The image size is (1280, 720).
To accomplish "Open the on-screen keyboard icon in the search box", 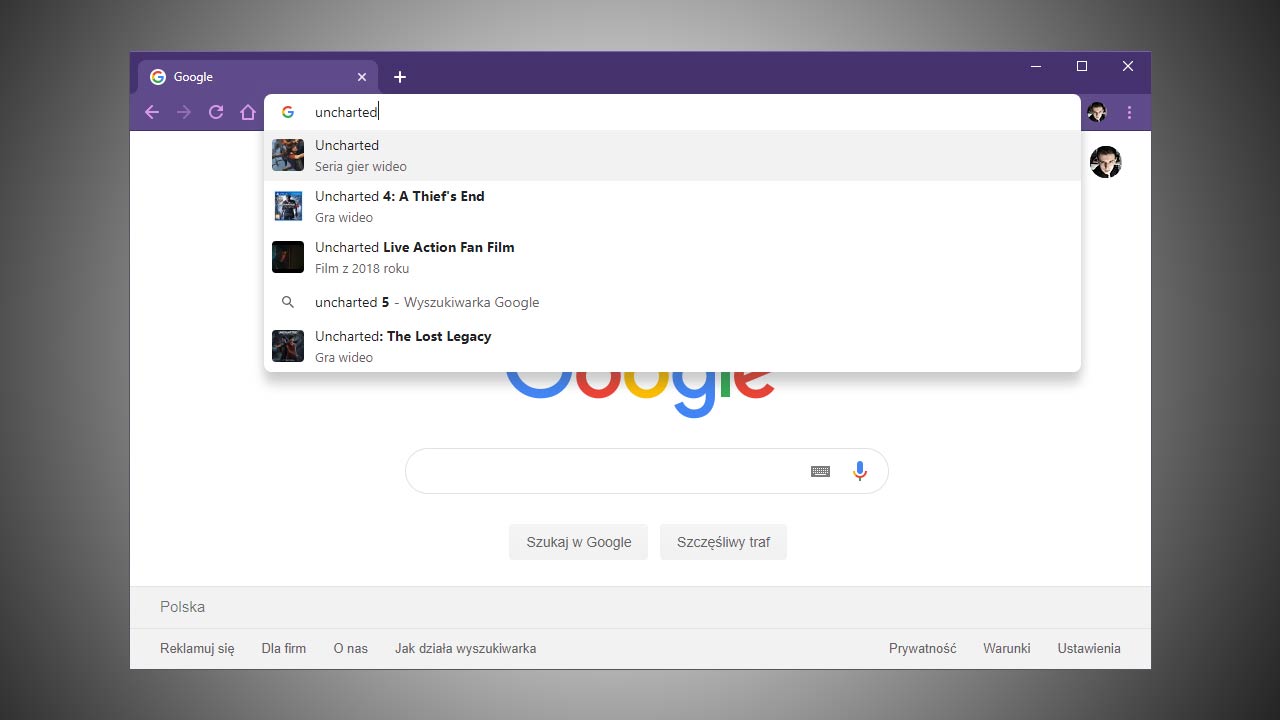I will [820, 471].
